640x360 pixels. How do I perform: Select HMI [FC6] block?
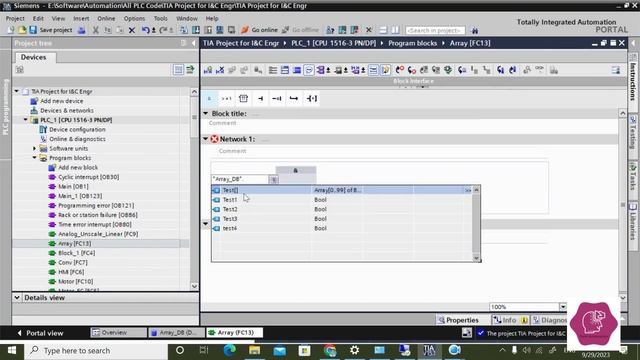71,272
